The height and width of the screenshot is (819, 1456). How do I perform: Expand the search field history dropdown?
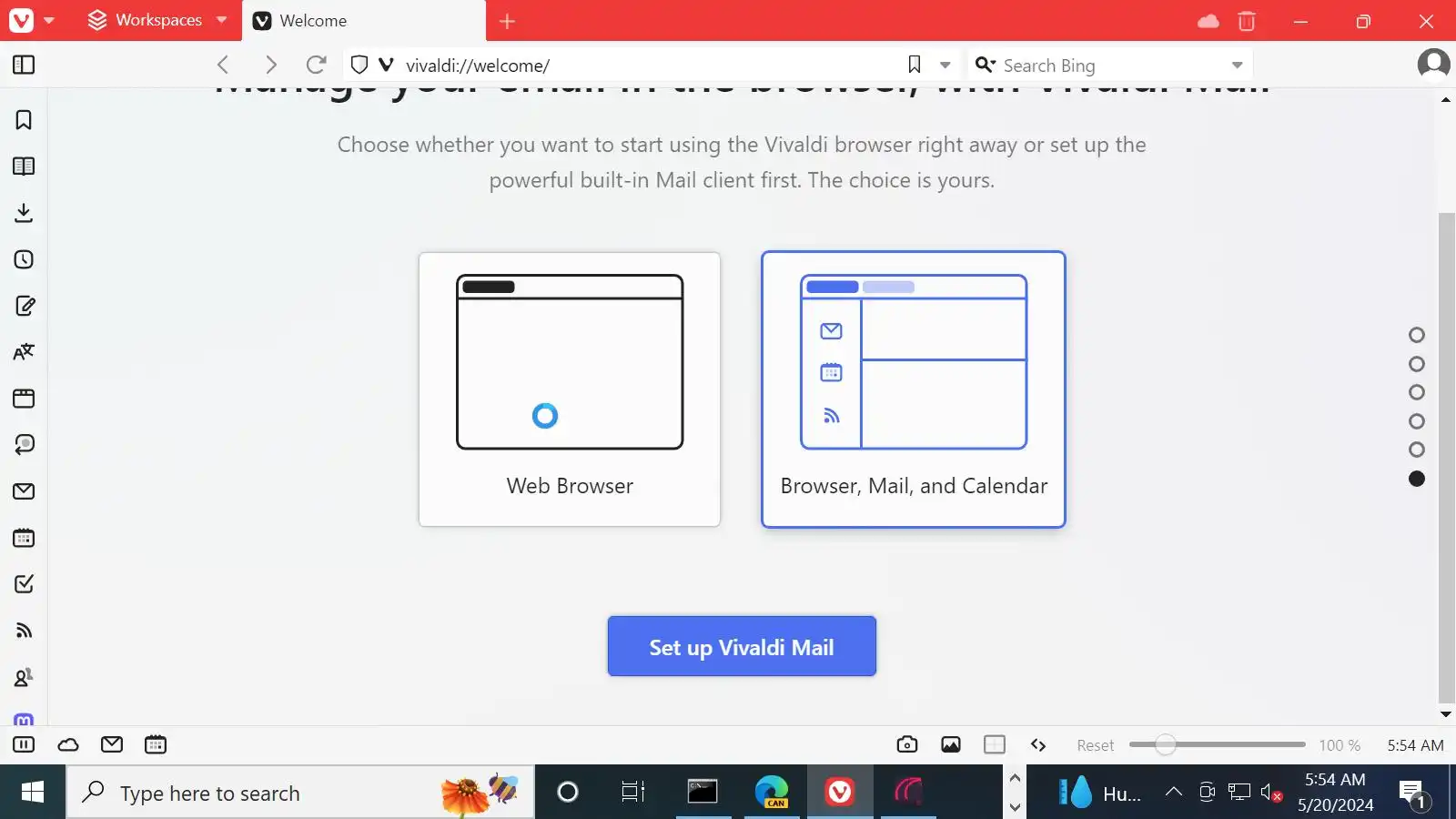1237,66
